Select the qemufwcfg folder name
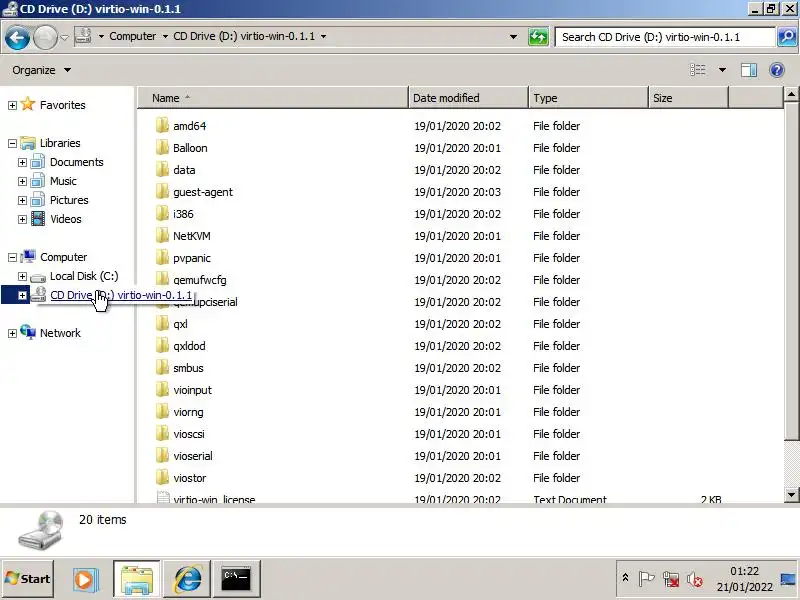Image resolution: width=800 pixels, height=600 pixels. [x=199, y=280]
